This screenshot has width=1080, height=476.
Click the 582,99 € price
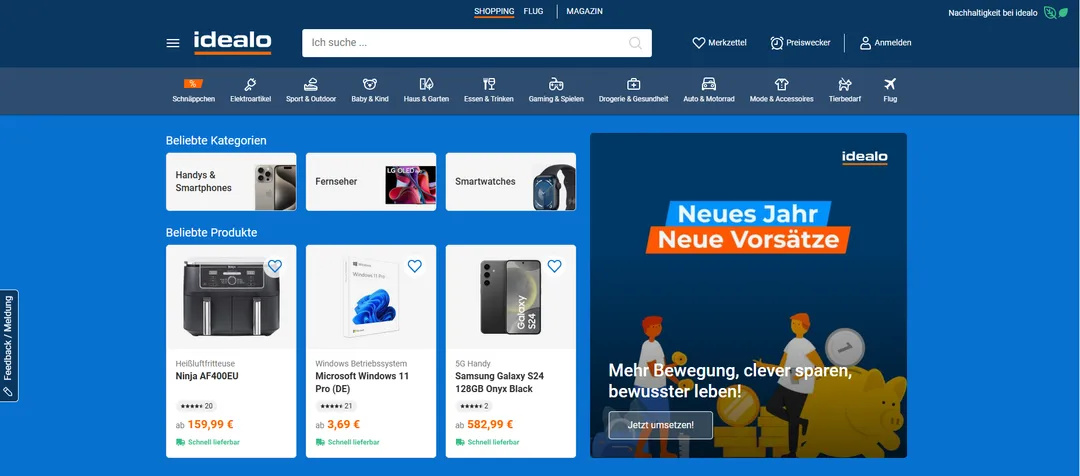[490, 424]
